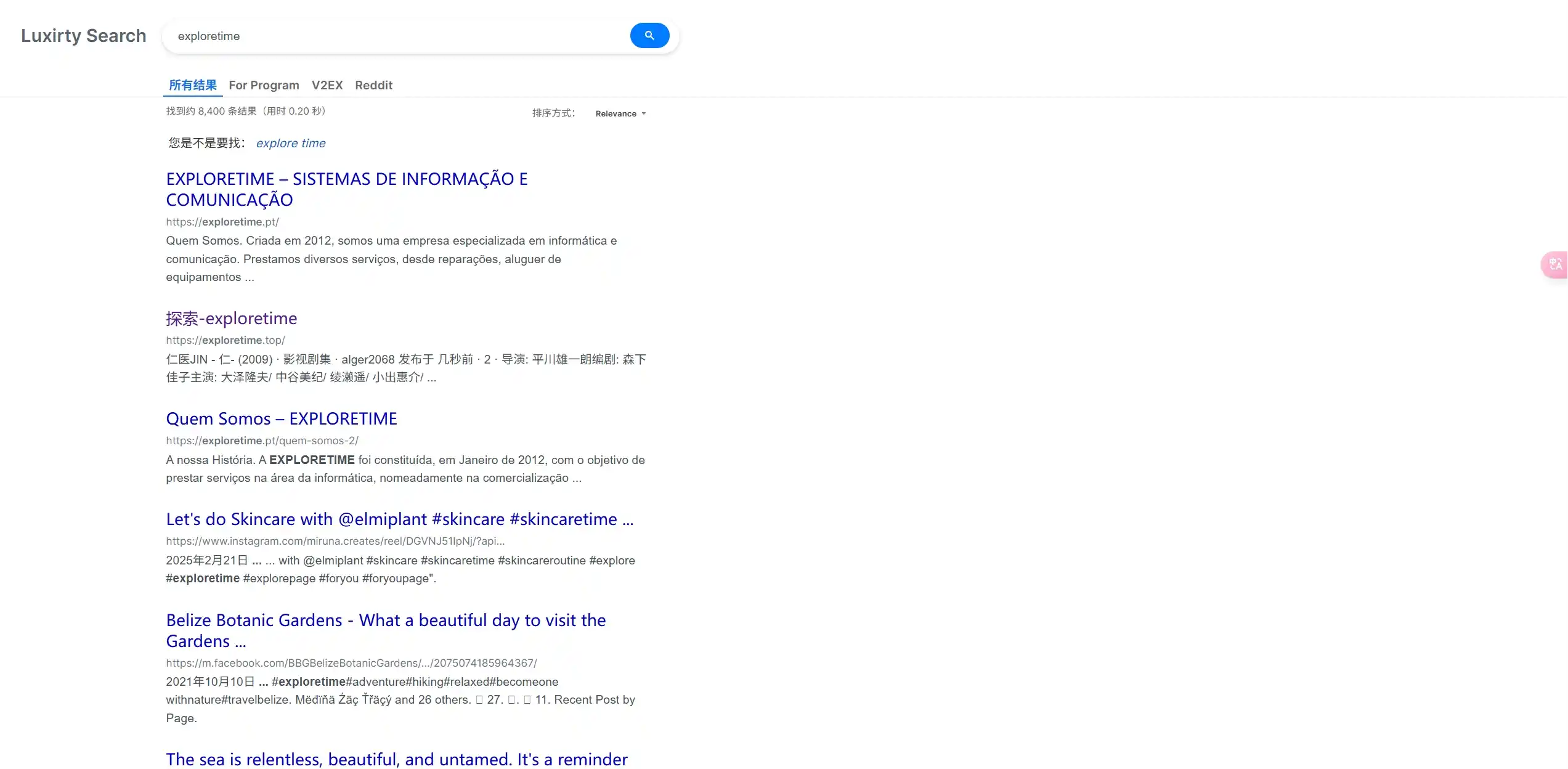Click the m.facebook.com BBGBelizeBotanicGardens URL
The image size is (1568, 769).
tap(351, 664)
